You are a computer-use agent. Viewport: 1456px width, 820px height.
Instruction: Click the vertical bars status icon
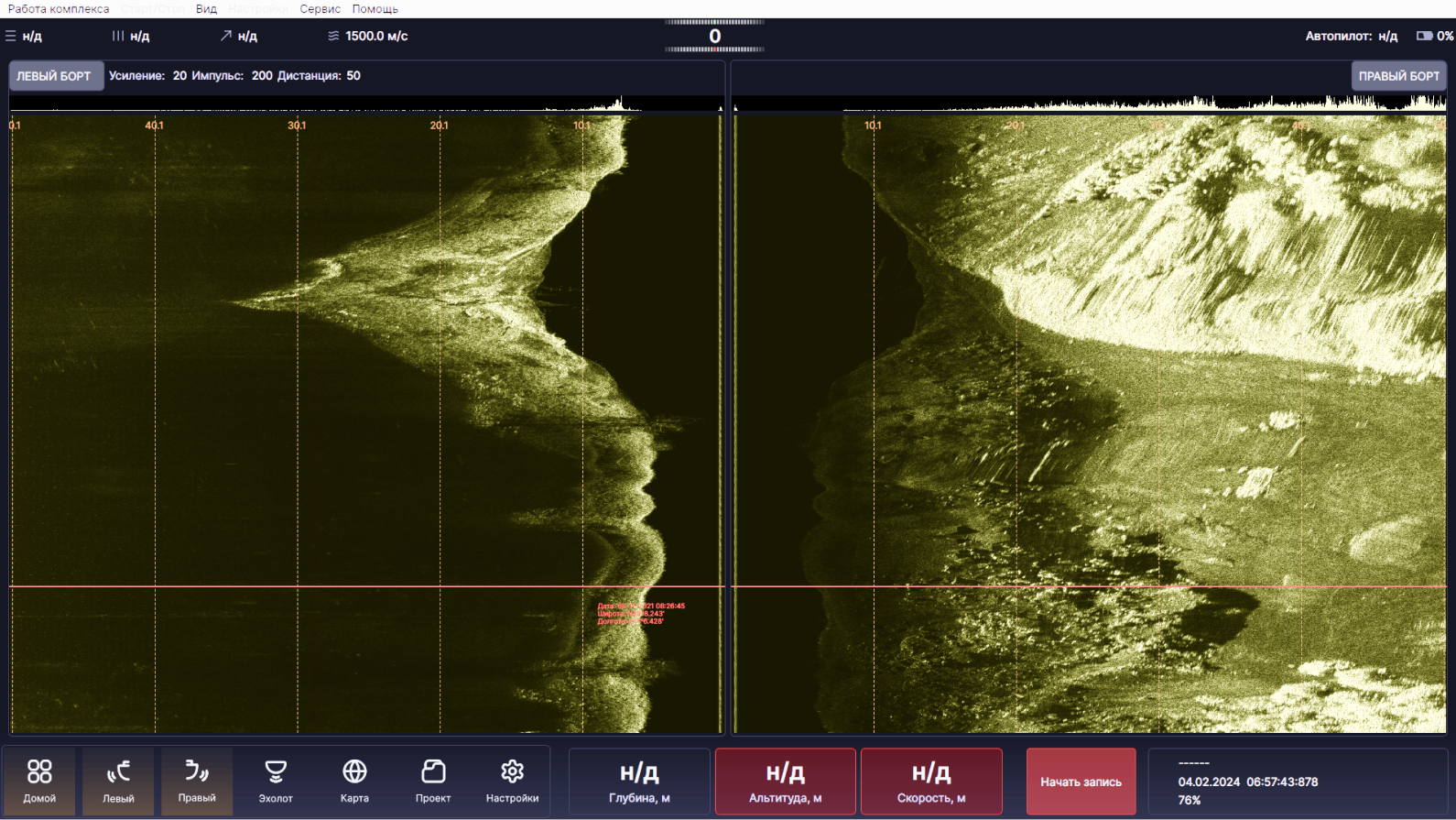tap(118, 37)
